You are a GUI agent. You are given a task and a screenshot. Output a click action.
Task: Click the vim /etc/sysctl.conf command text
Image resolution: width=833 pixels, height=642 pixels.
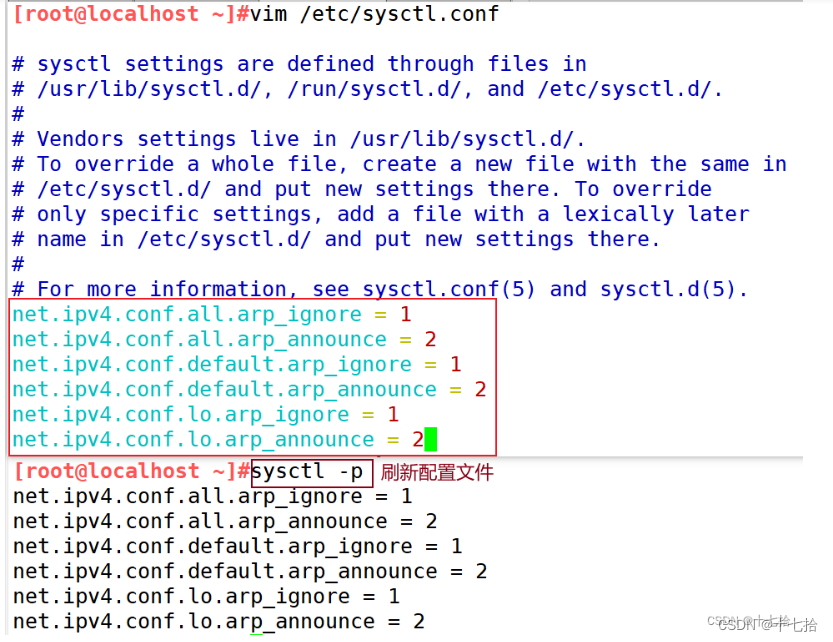(375, 14)
